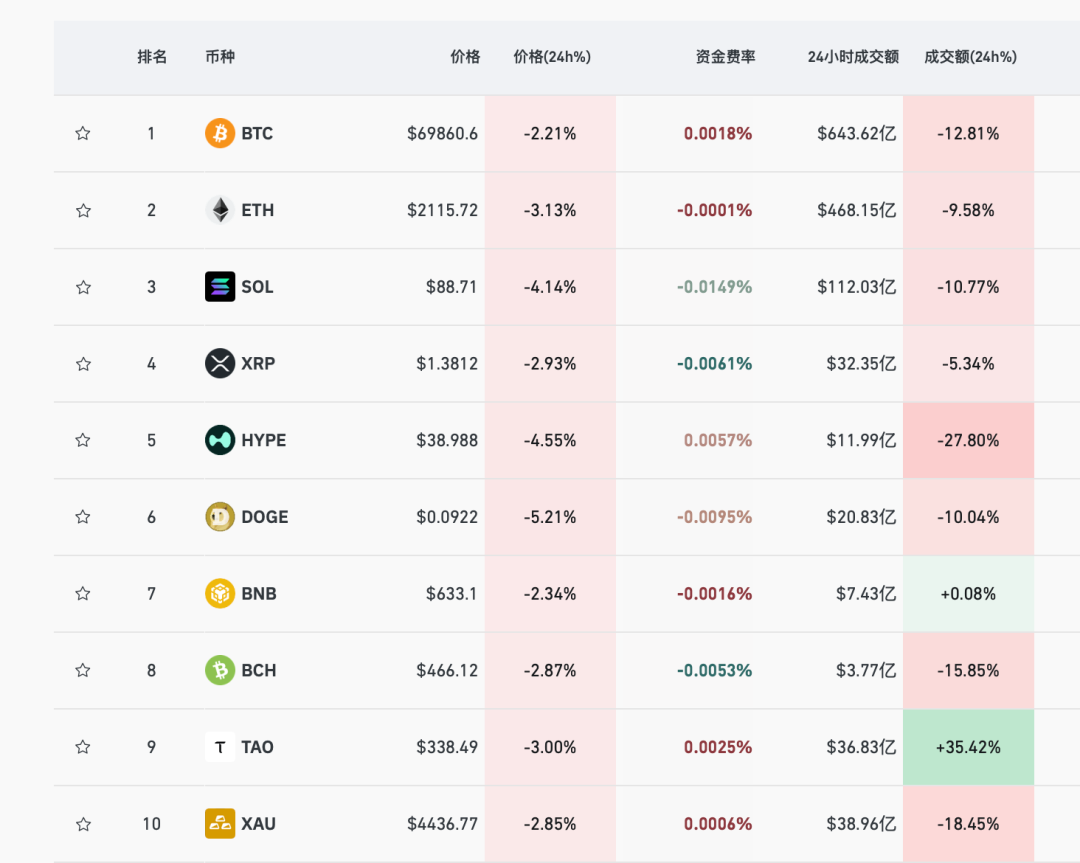Click the ETH price $2115.72 cell
The image size is (1080, 863).
(x=442, y=210)
